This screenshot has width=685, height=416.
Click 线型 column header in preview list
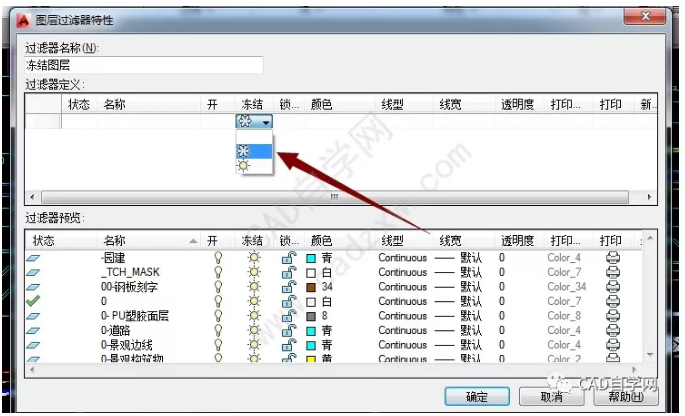coord(392,240)
